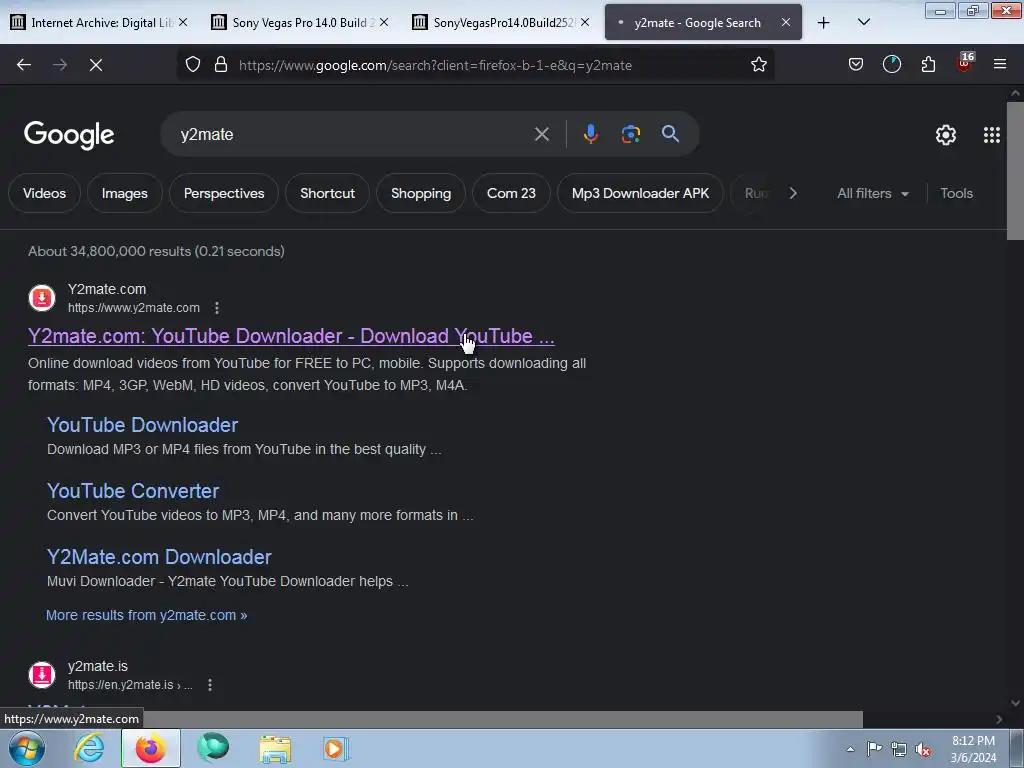Viewport: 1024px width, 768px height.
Task: Select the Shopping filter chip
Action: pos(421,193)
